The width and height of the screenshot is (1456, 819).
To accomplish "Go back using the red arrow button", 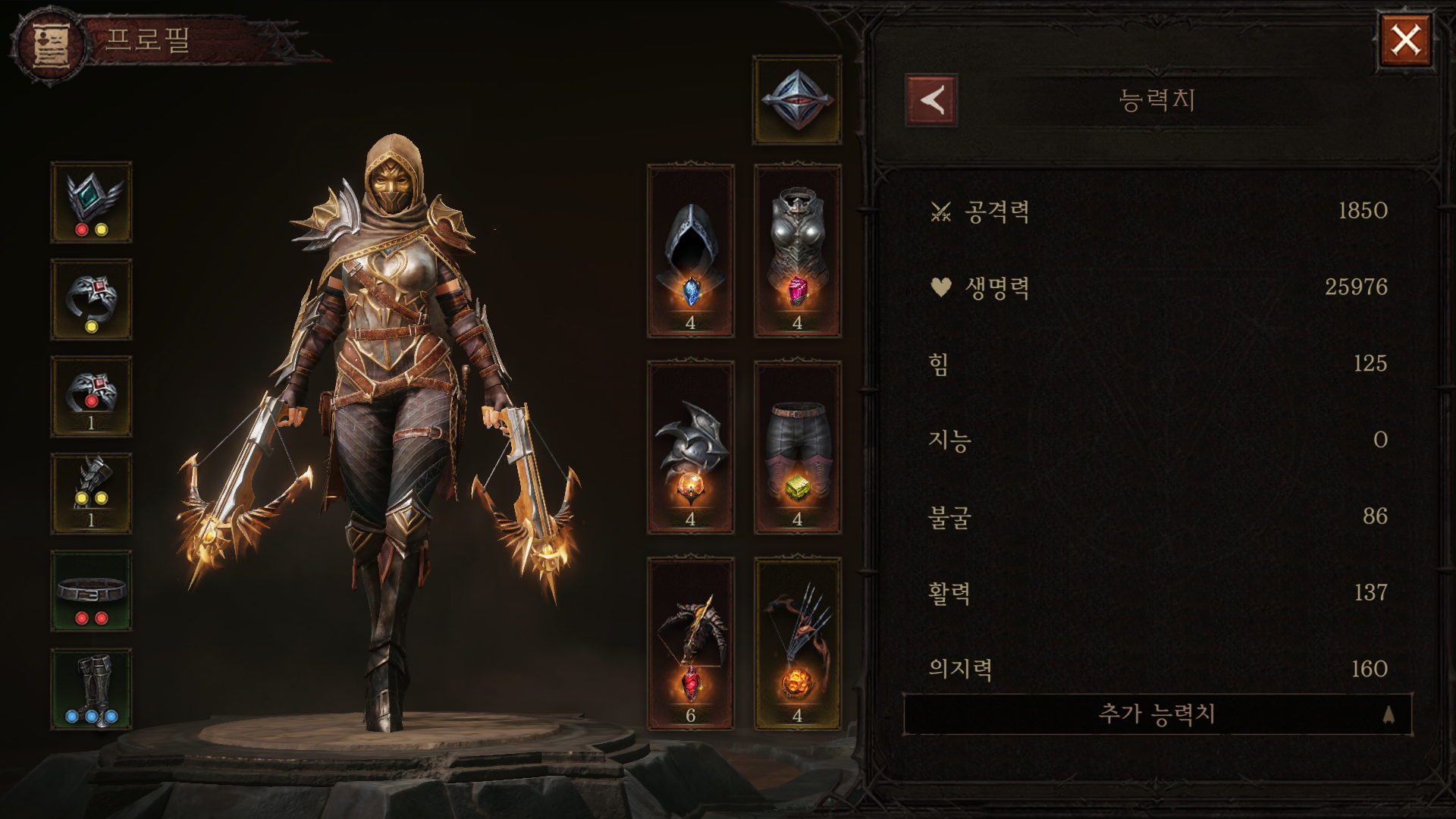I will click(931, 99).
